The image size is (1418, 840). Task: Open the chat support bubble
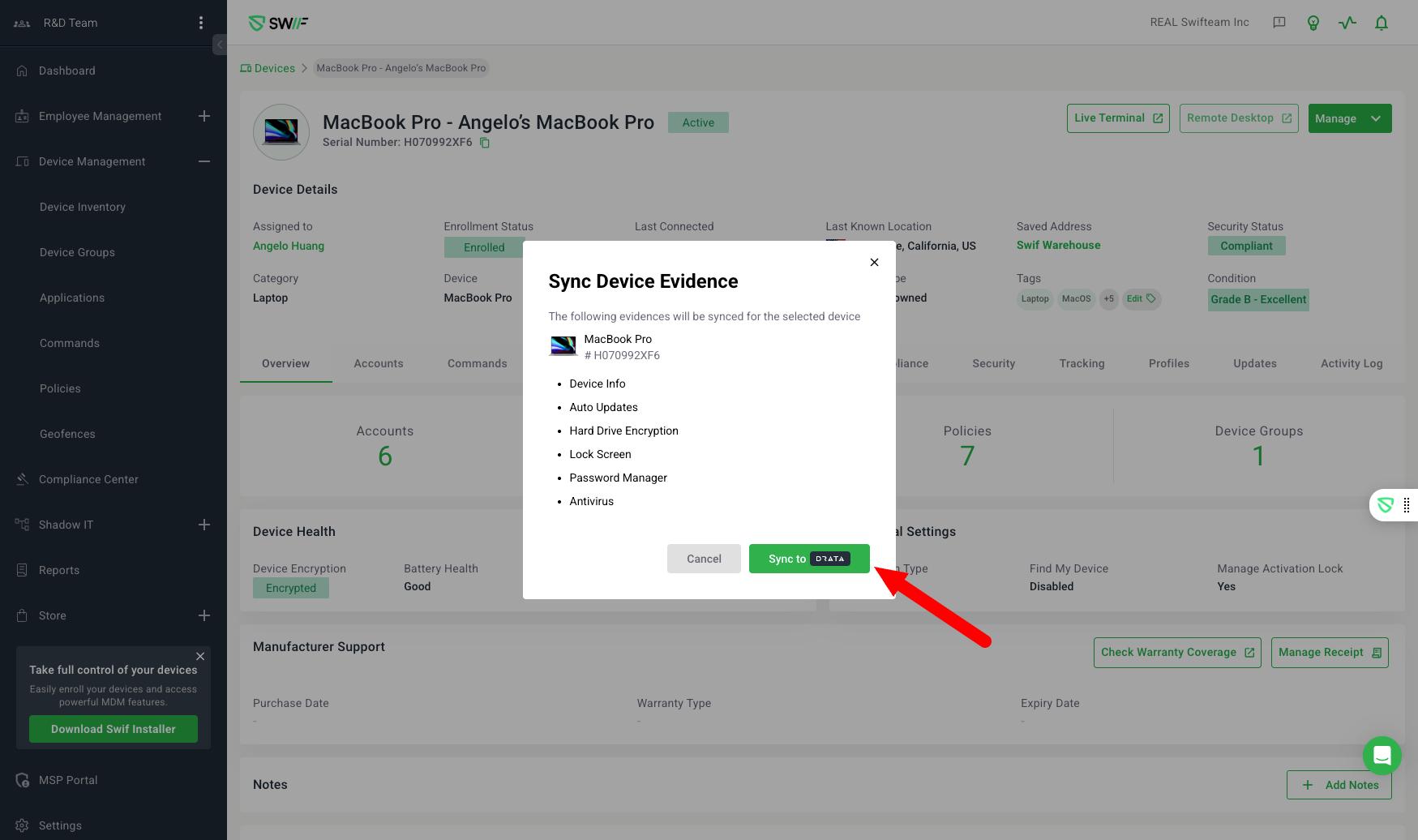(x=1382, y=756)
